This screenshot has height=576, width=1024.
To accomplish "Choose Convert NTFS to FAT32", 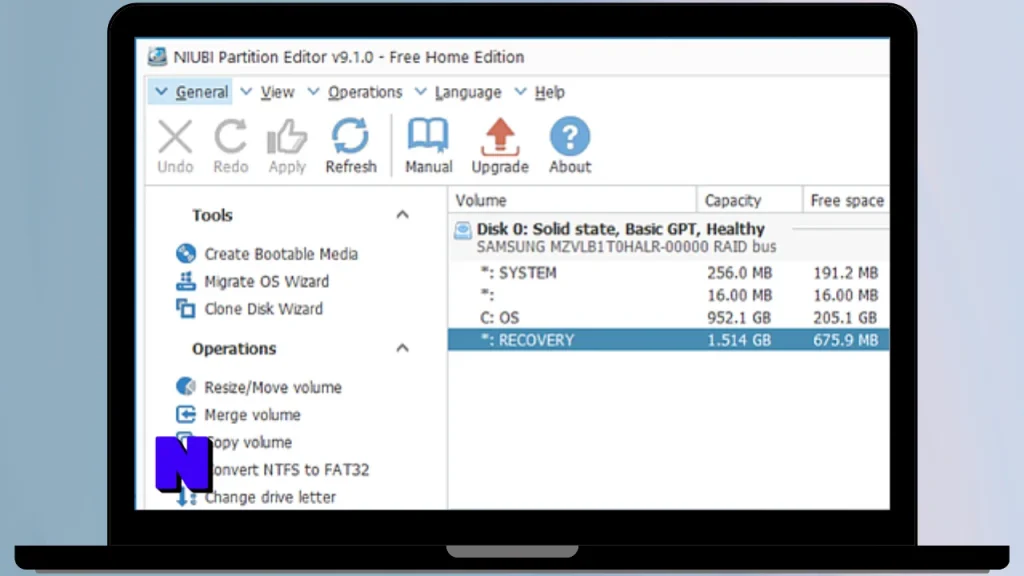I will [x=290, y=470].
